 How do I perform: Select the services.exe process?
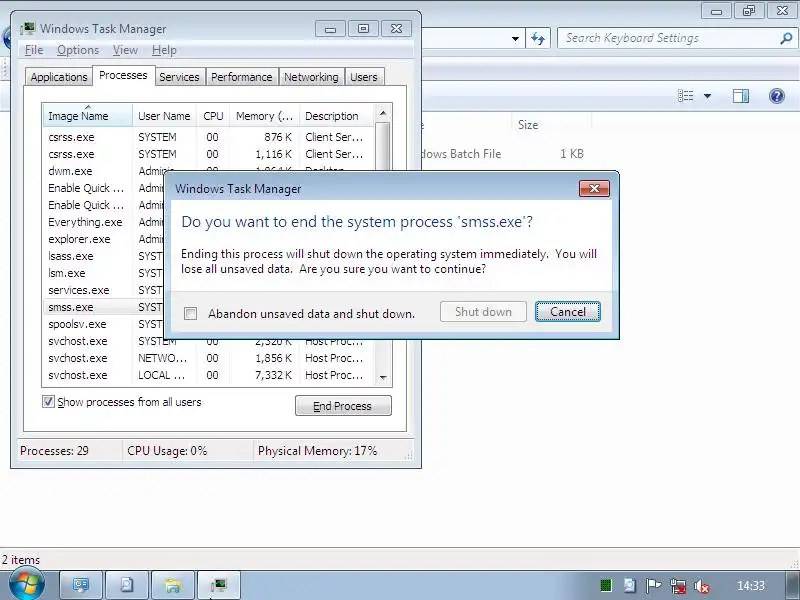(x=104, y=290)
